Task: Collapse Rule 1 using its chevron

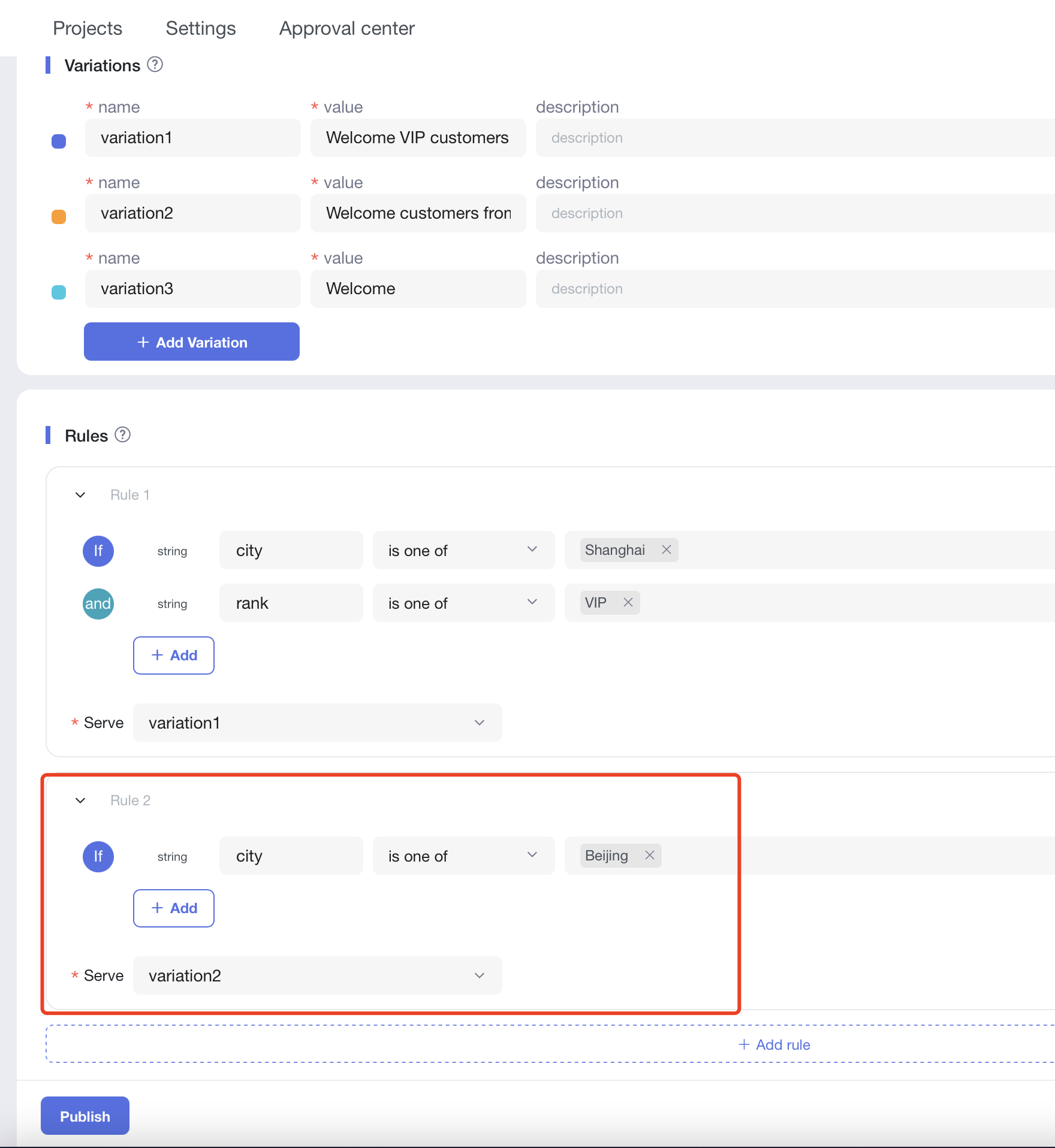Action: click(80, 495)
